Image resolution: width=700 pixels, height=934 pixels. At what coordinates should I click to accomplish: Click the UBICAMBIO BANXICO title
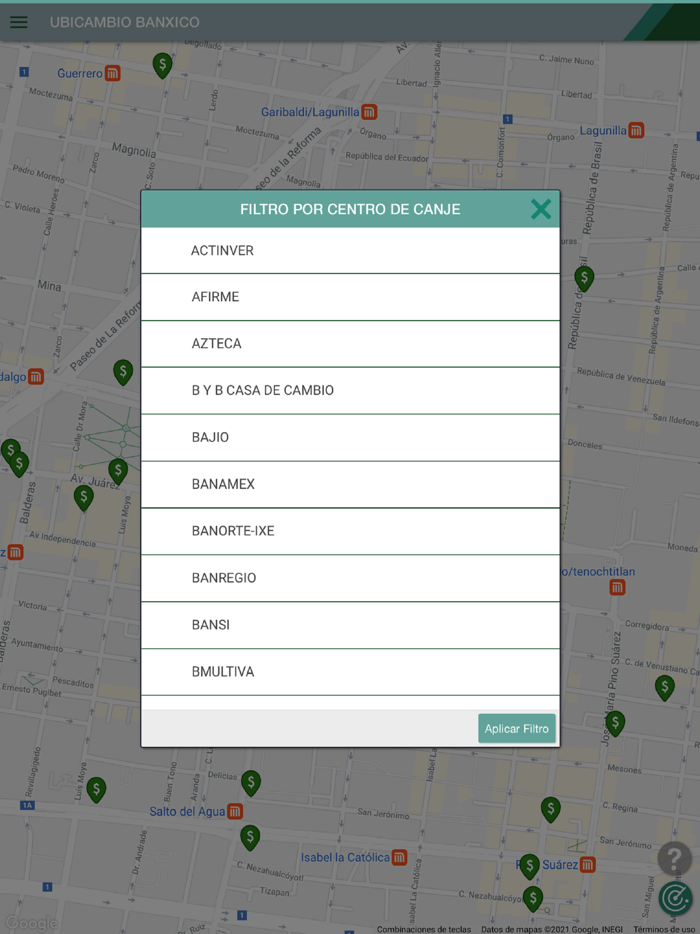(x=125, y=22)
